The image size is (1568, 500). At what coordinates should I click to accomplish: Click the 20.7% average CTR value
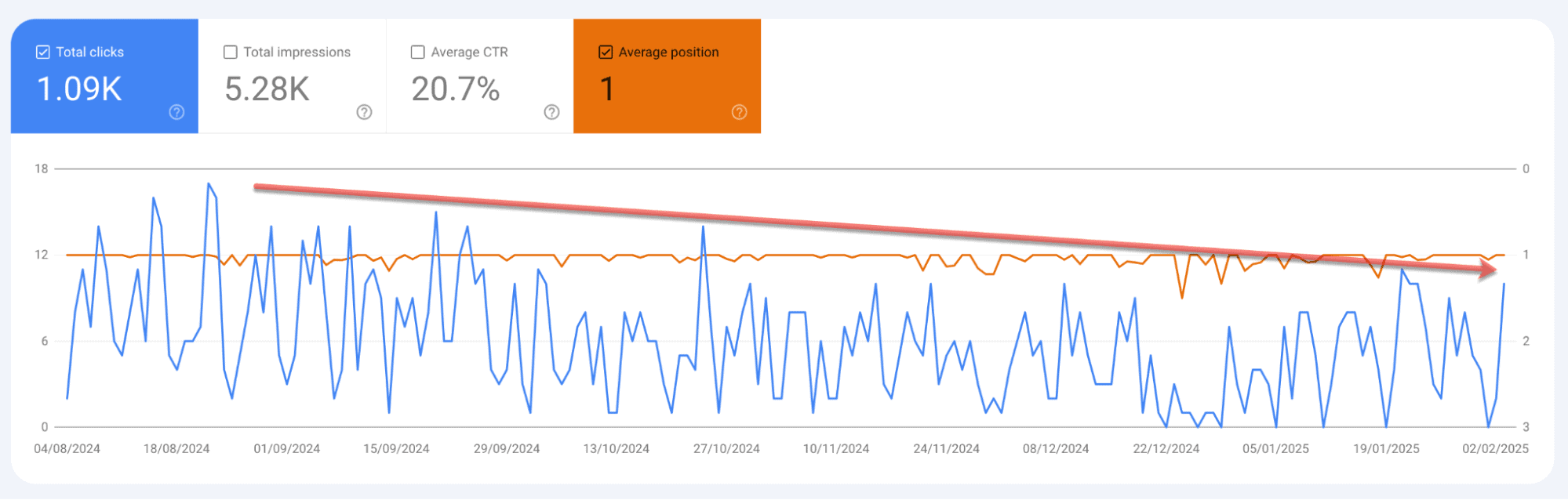tap(455, 89)
